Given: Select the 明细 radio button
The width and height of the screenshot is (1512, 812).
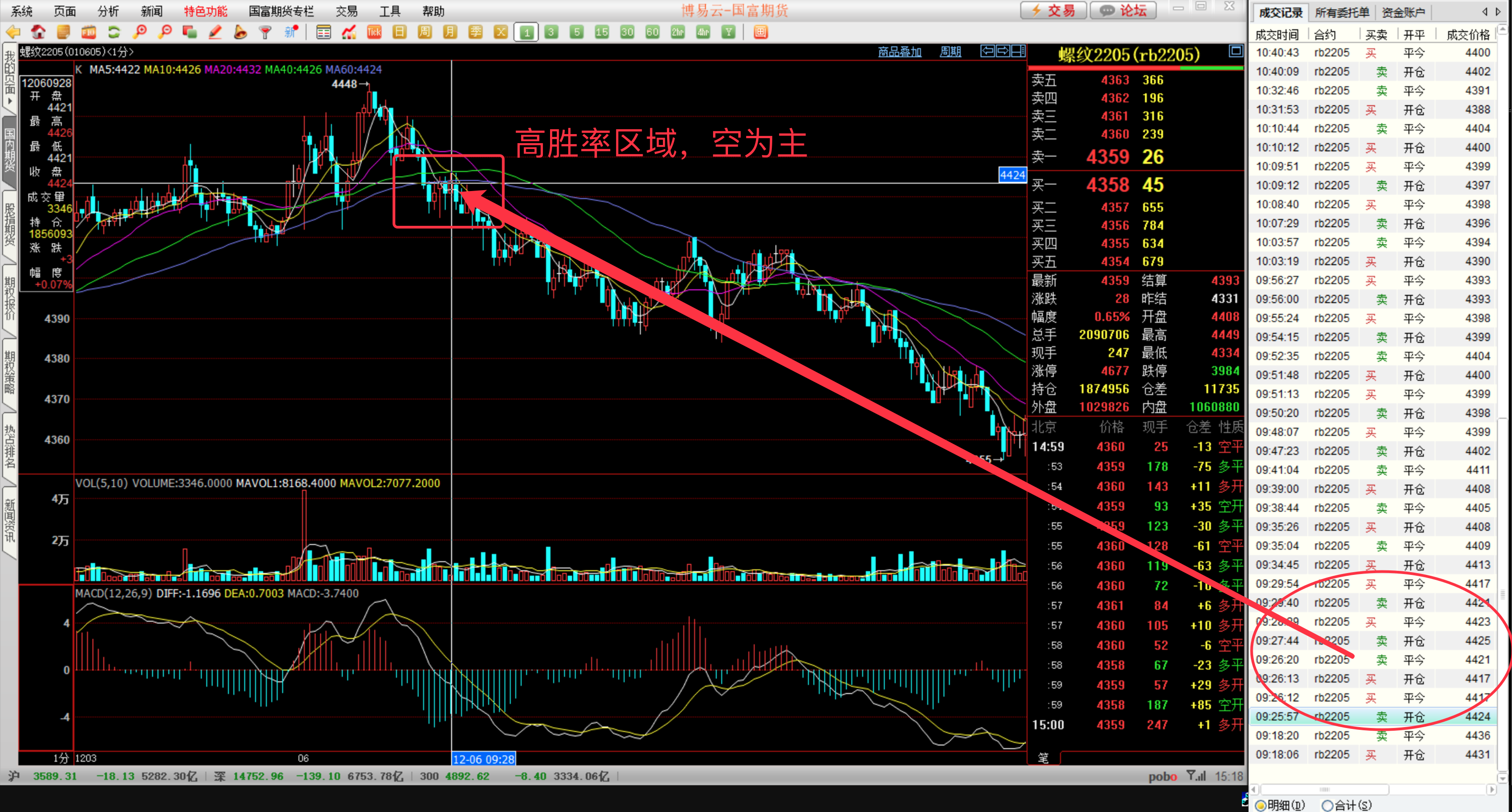Looking at the screenshot, I should point(1261,805).
